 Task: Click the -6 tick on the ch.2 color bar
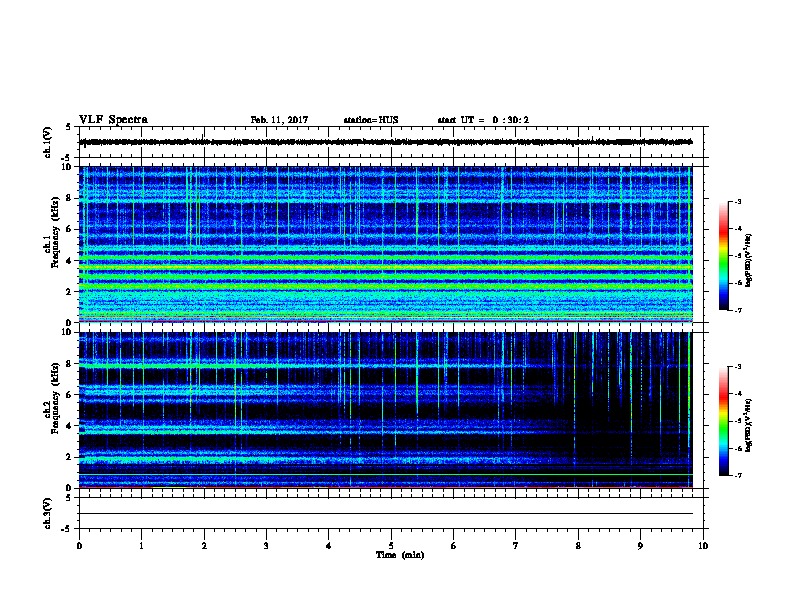pyautogui.click(x=737, y=448)
